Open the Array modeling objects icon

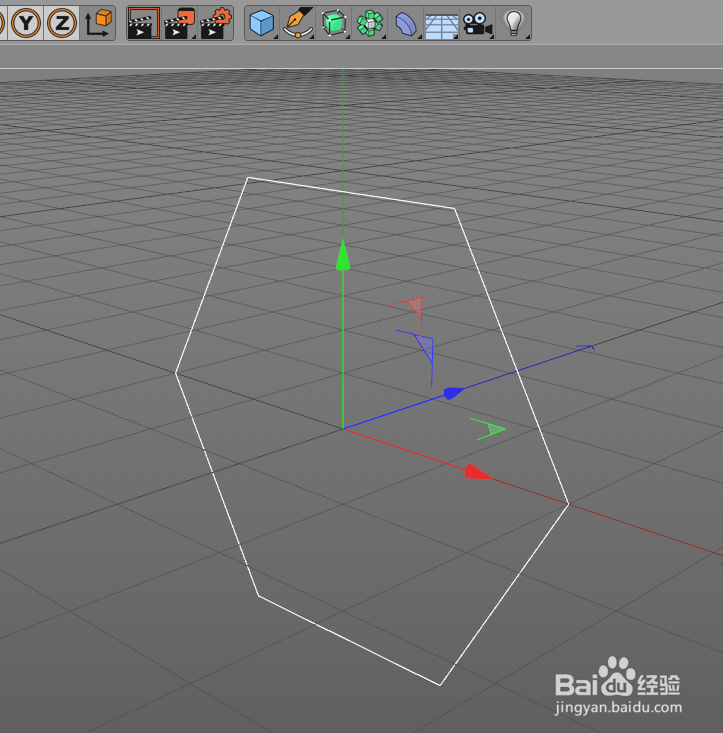370,23
